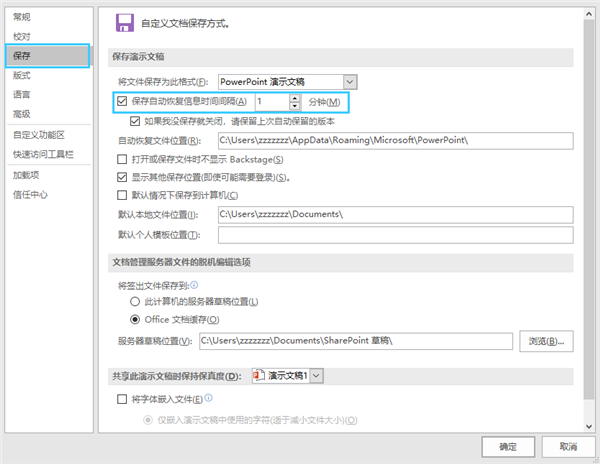Open the 版式 options category

point(22,75)
